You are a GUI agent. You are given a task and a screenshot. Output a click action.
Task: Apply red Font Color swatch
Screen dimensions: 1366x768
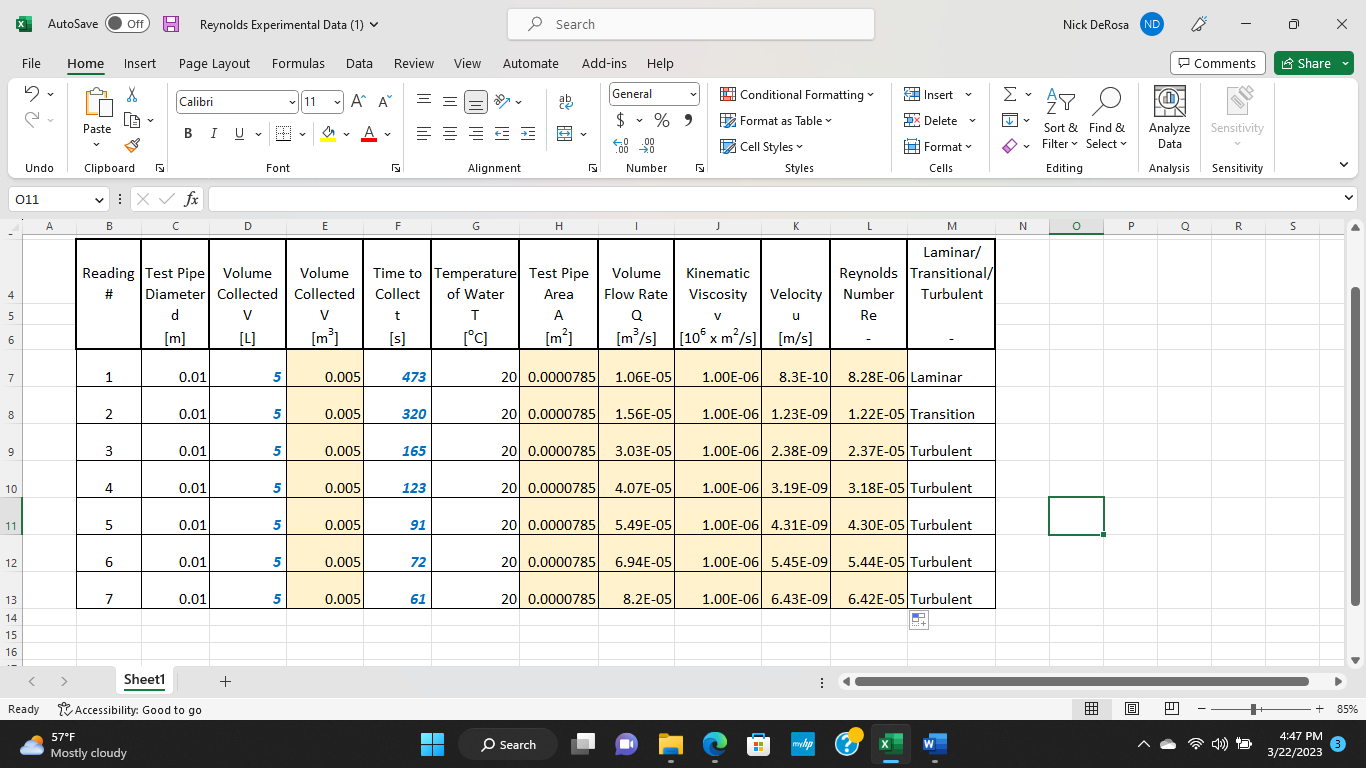tap(368, 134)
